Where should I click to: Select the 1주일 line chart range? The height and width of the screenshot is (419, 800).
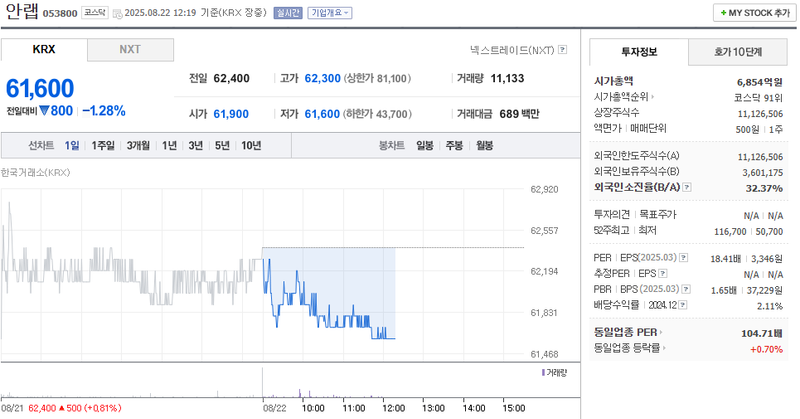[103, 145]
